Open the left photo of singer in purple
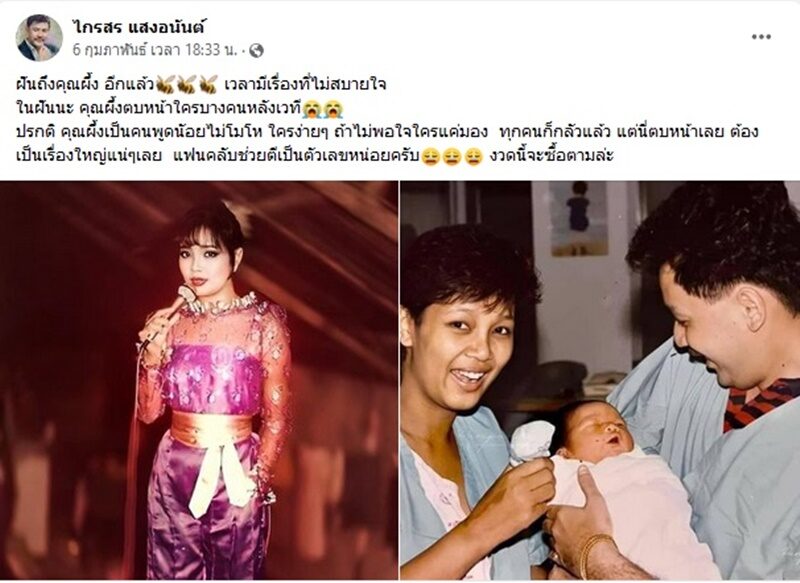Viewport: 800px width, 583px height. tap(198, 381)
